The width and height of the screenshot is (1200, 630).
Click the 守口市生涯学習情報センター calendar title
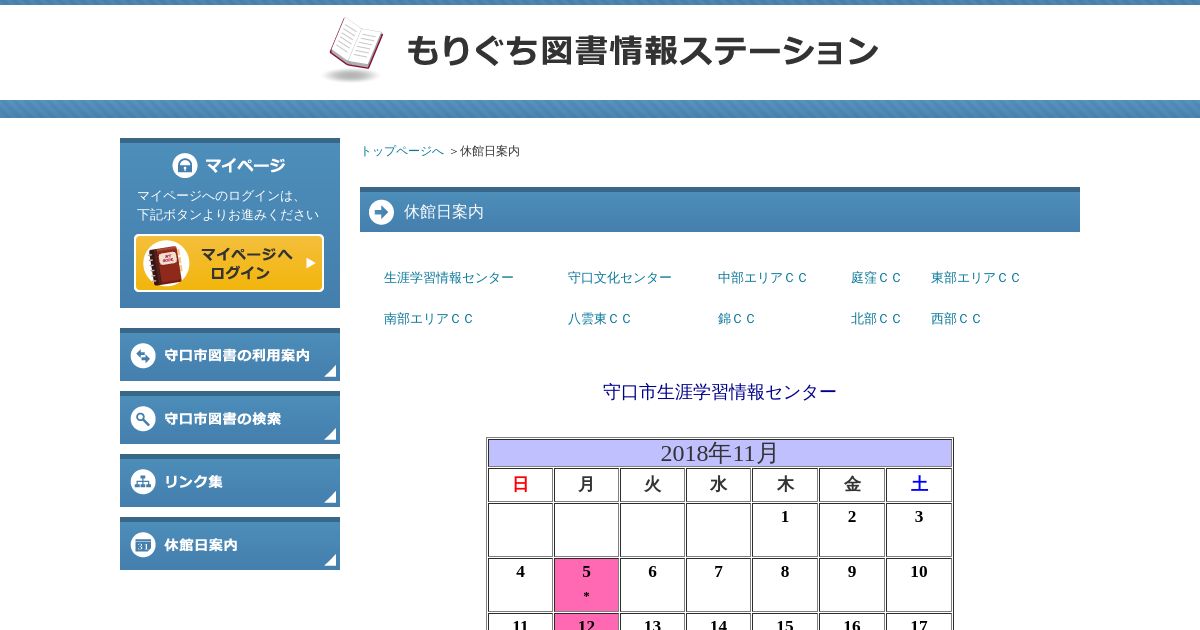pyautogui.click(x=720, y=392)
